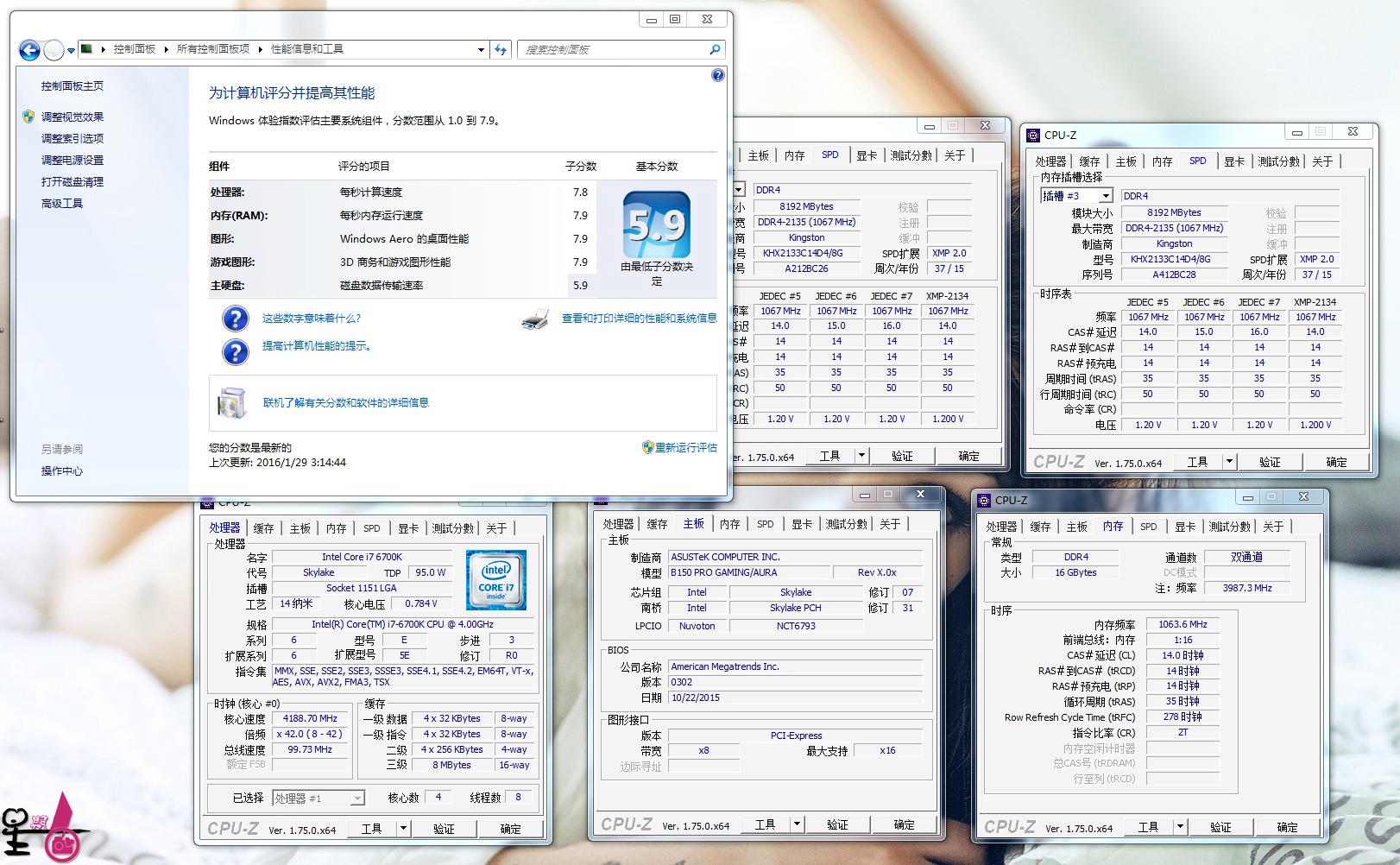The image size is (1400, 865).
Task: Click the A412BC28 serial number field
Action: (1174, 275)
